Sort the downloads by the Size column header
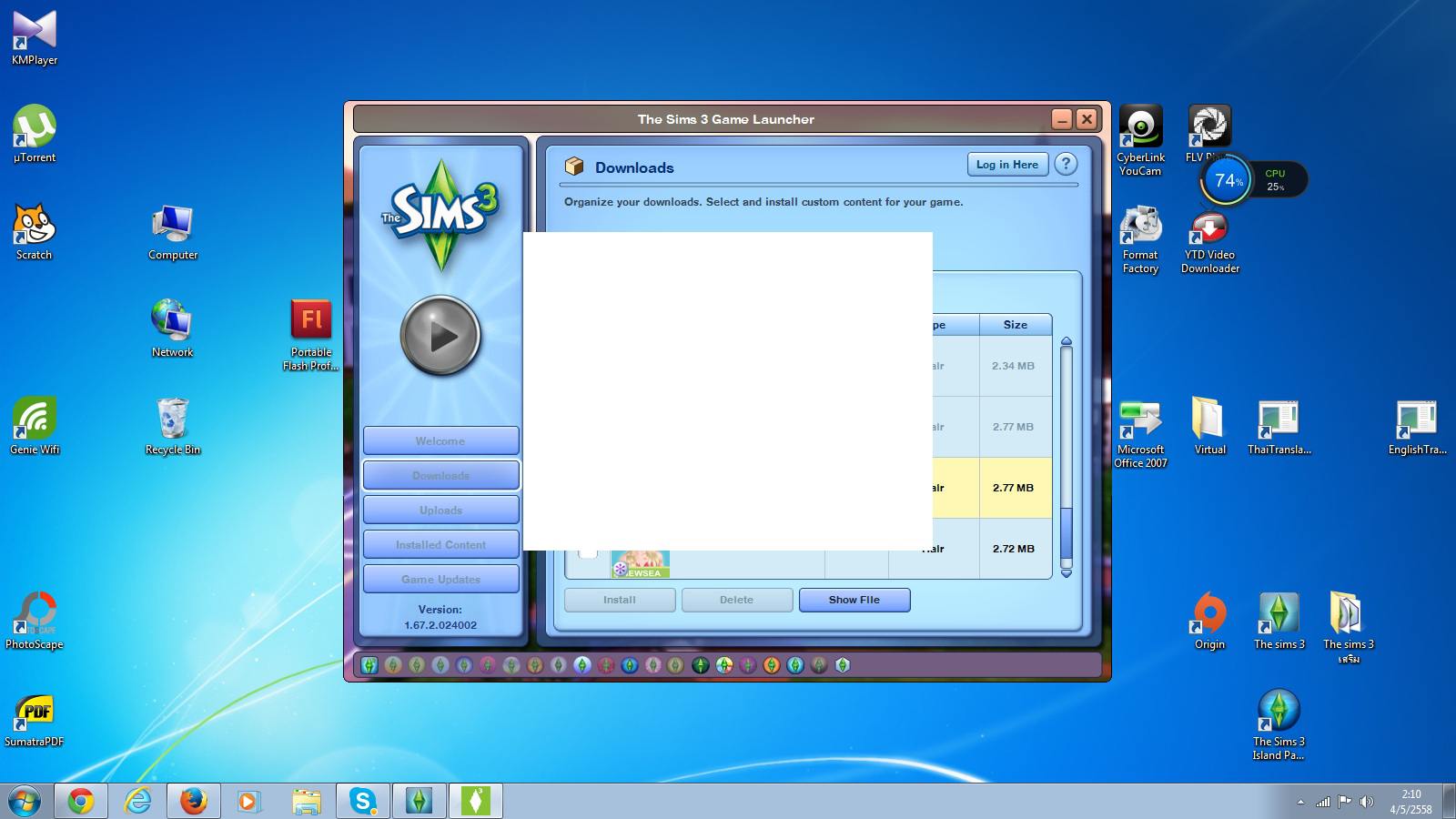Viewport: 1456px width, 819px height. tap(1016, 325)
